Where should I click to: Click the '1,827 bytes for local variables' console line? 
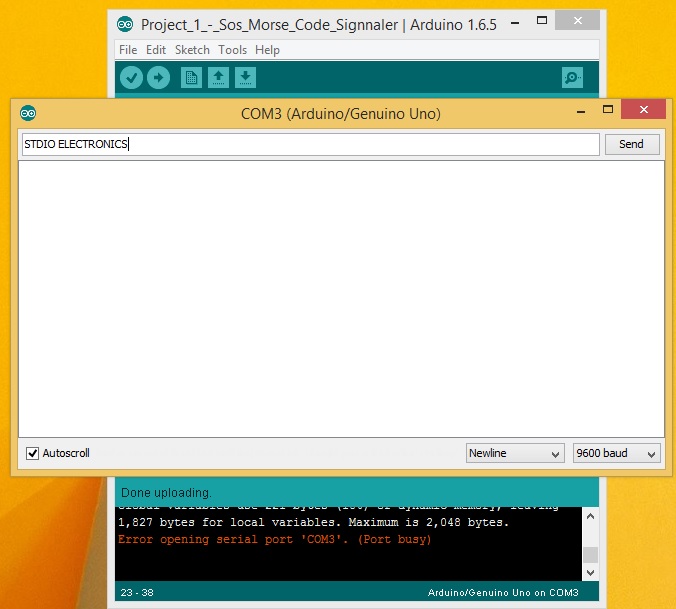pos(313,522)
